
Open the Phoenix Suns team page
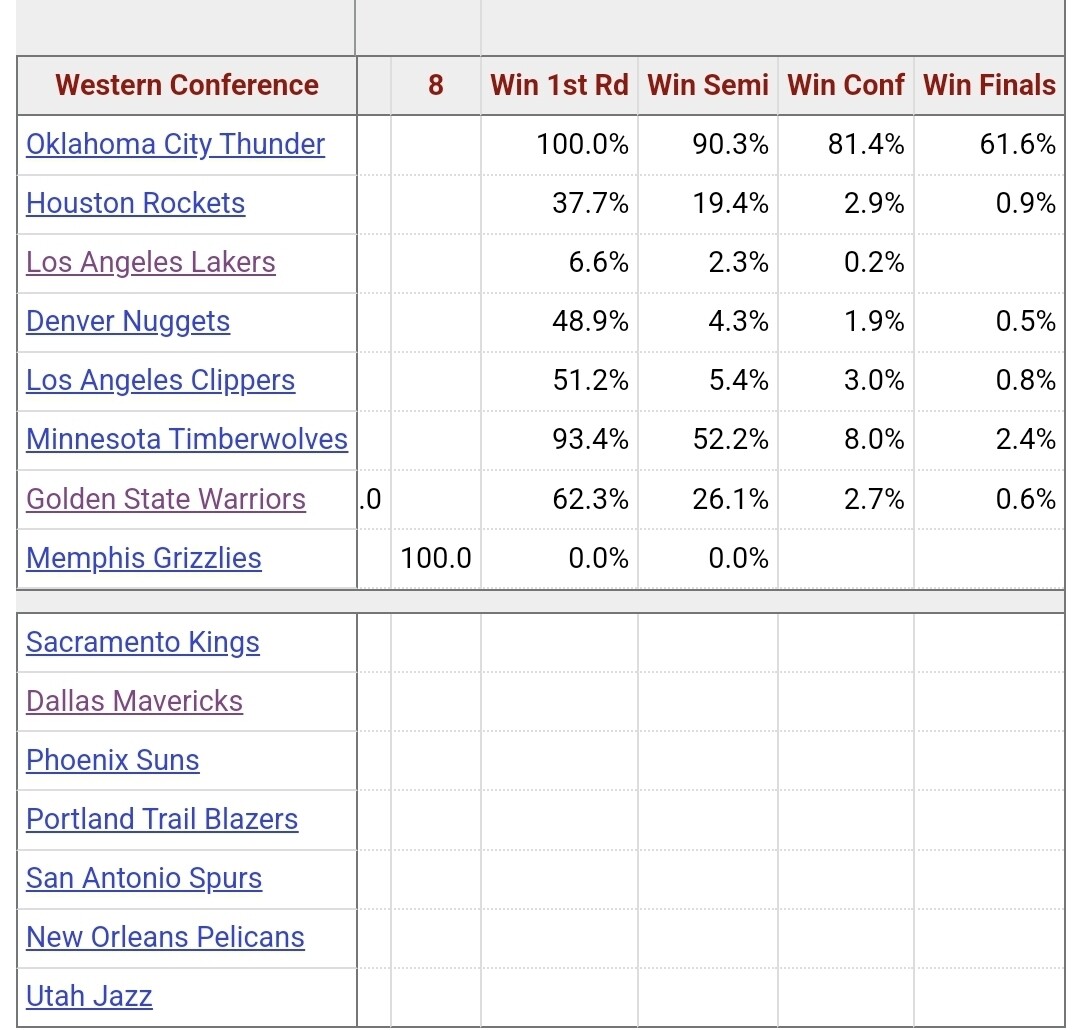pos(113,760)
